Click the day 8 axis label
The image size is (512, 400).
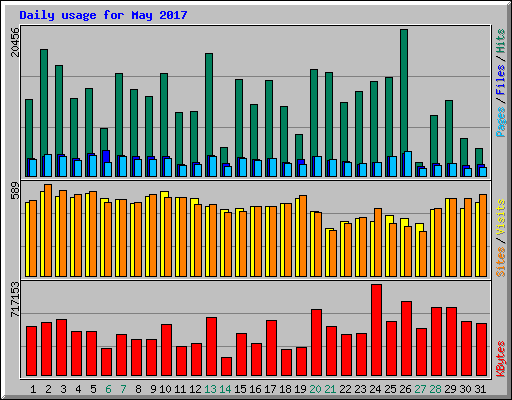pyautogui.click(x=138, y=389)
